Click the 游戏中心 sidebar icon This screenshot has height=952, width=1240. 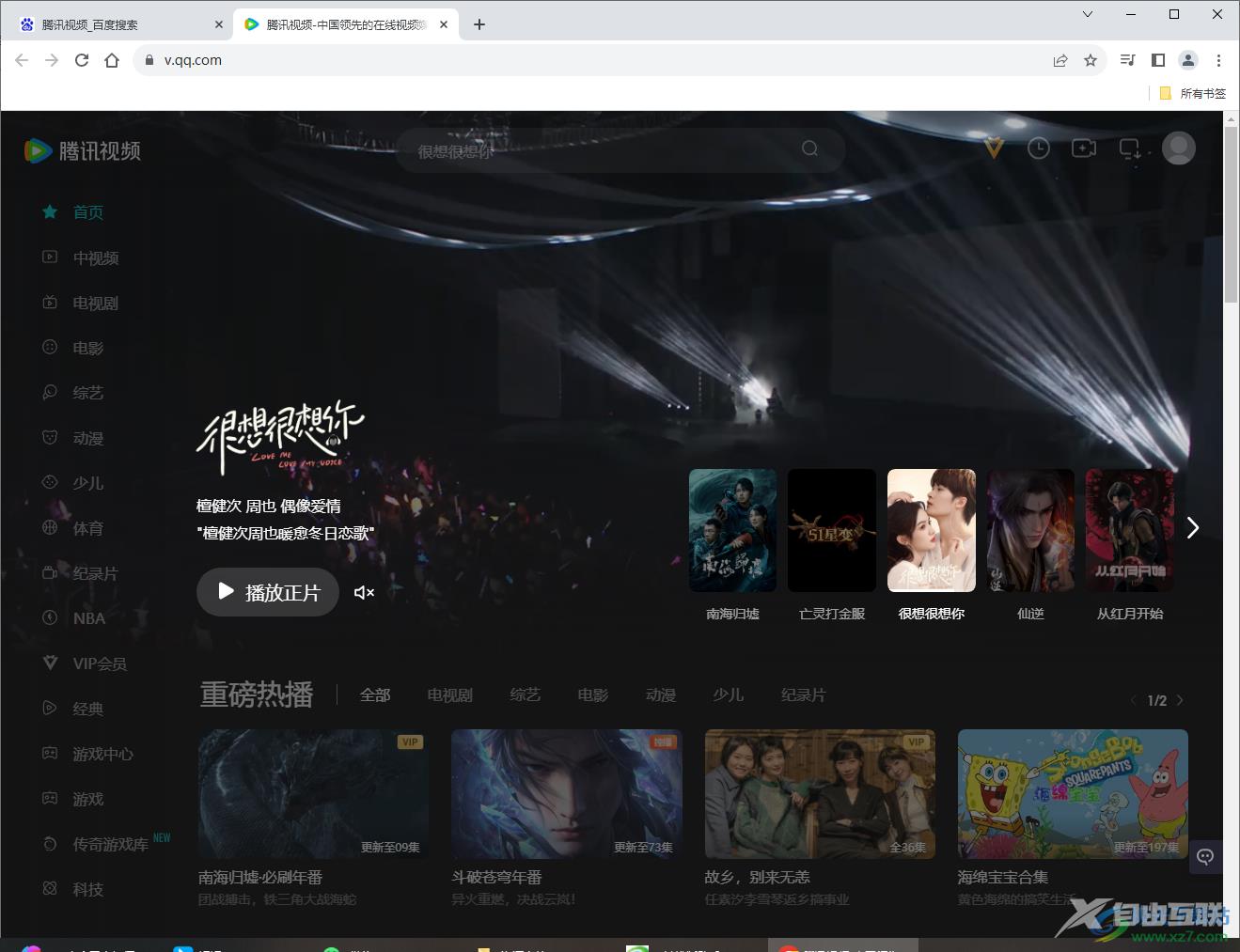coord(50,753)
